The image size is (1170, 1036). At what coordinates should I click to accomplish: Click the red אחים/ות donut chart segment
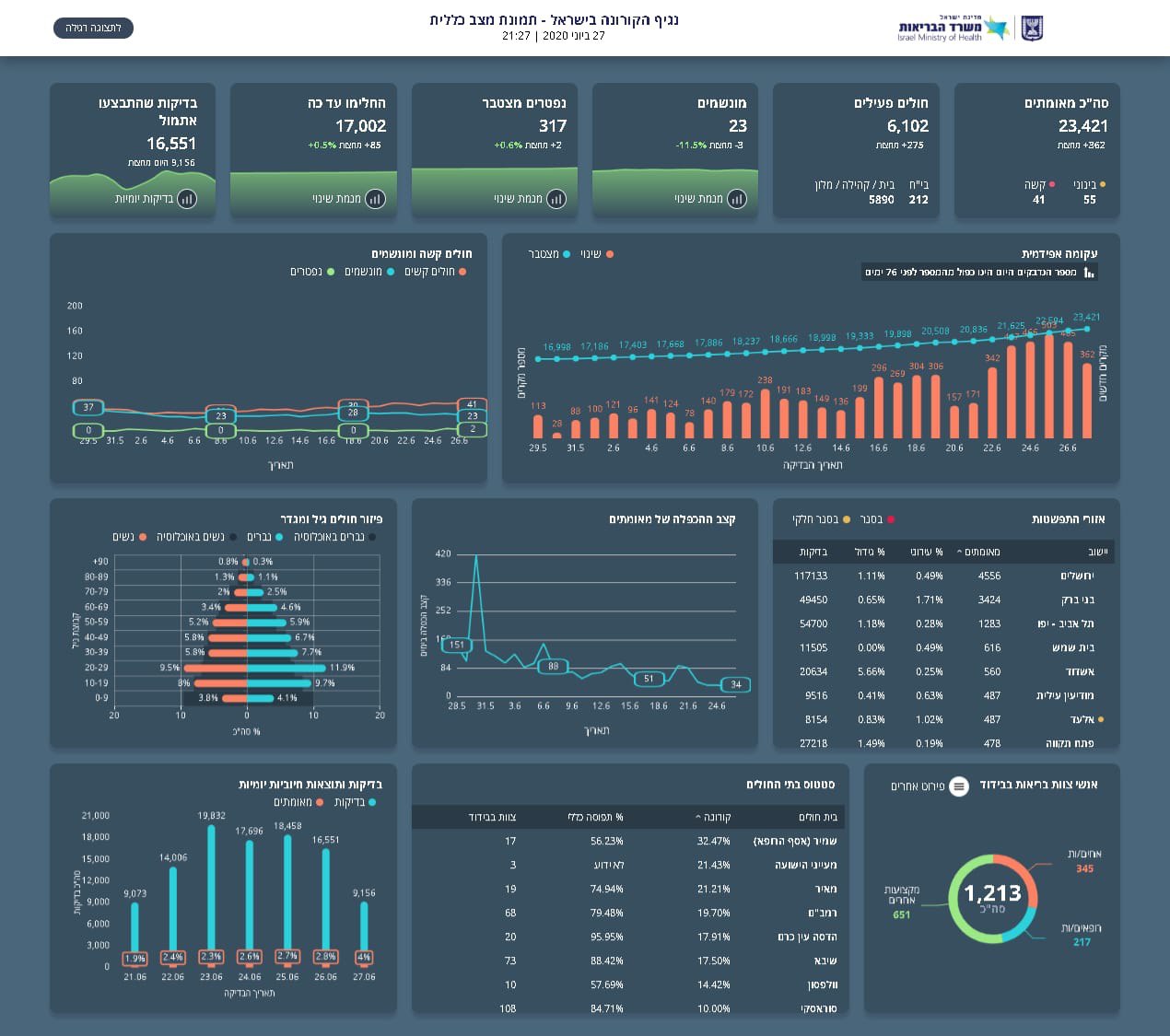(x=1032, y=884)
